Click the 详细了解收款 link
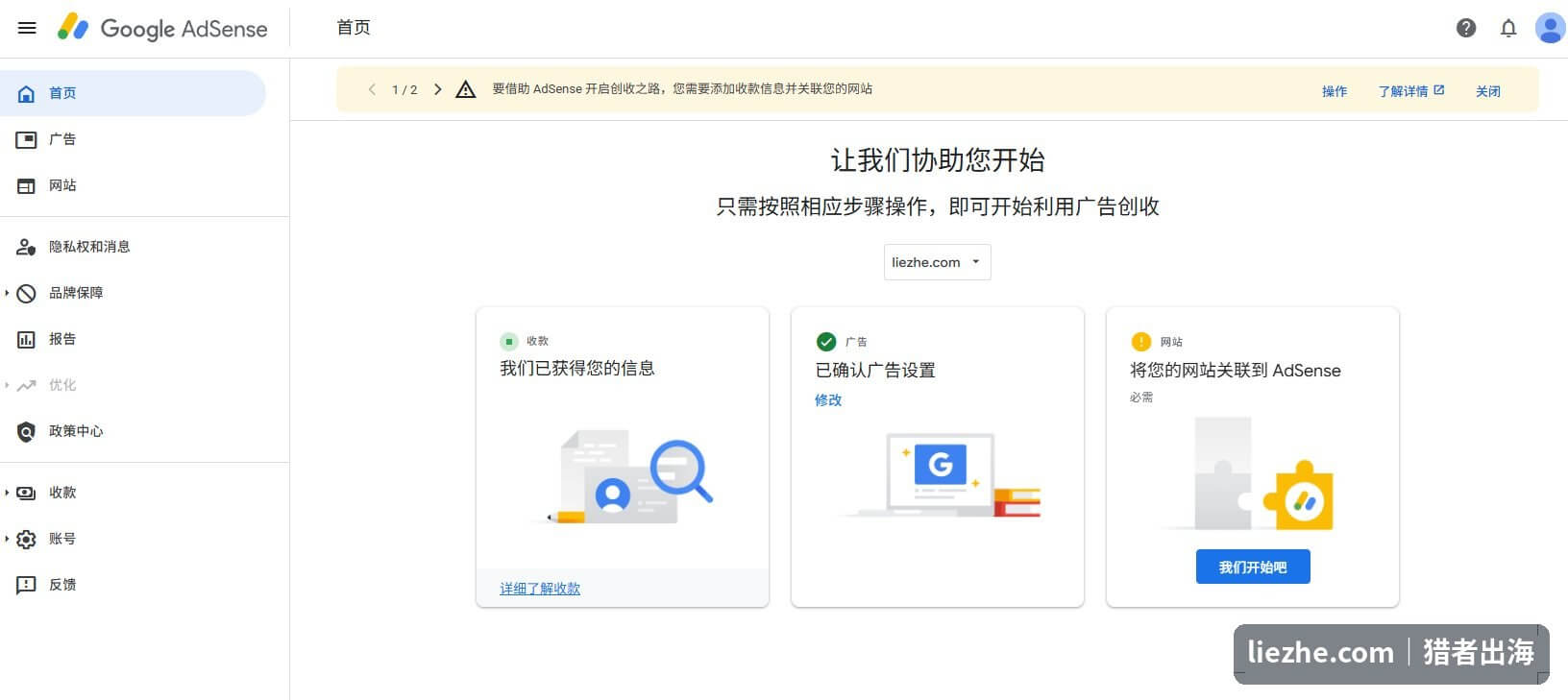1568x700 pixels. coord(540,589)
